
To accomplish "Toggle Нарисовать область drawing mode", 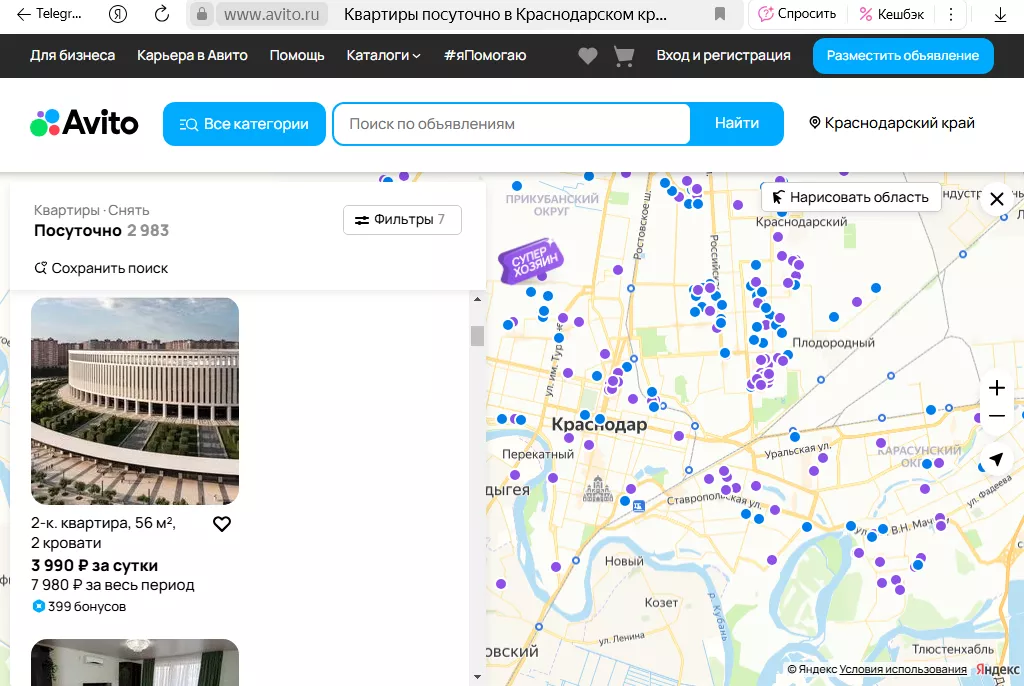I will tap(851, 197).
